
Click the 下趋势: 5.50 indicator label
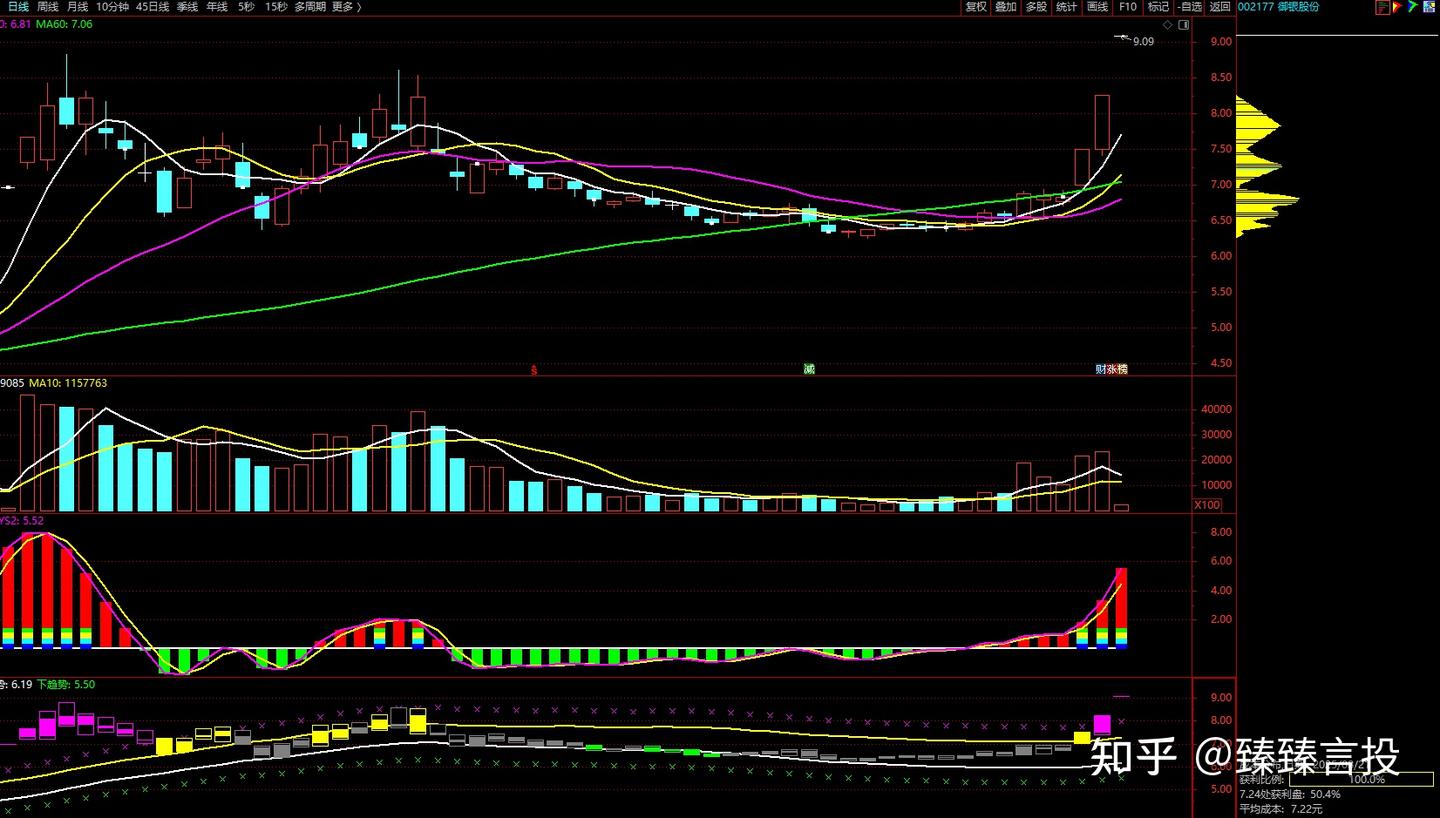click(x=66, y=685)
